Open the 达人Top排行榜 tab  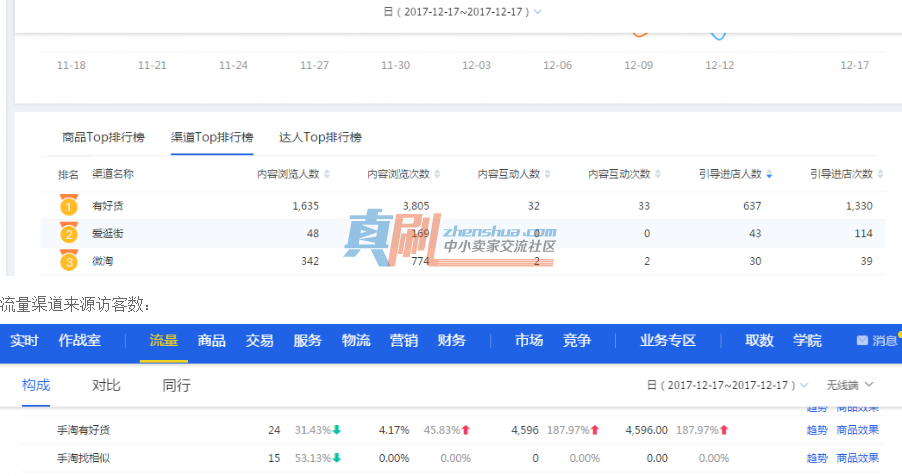pos(320,137)
